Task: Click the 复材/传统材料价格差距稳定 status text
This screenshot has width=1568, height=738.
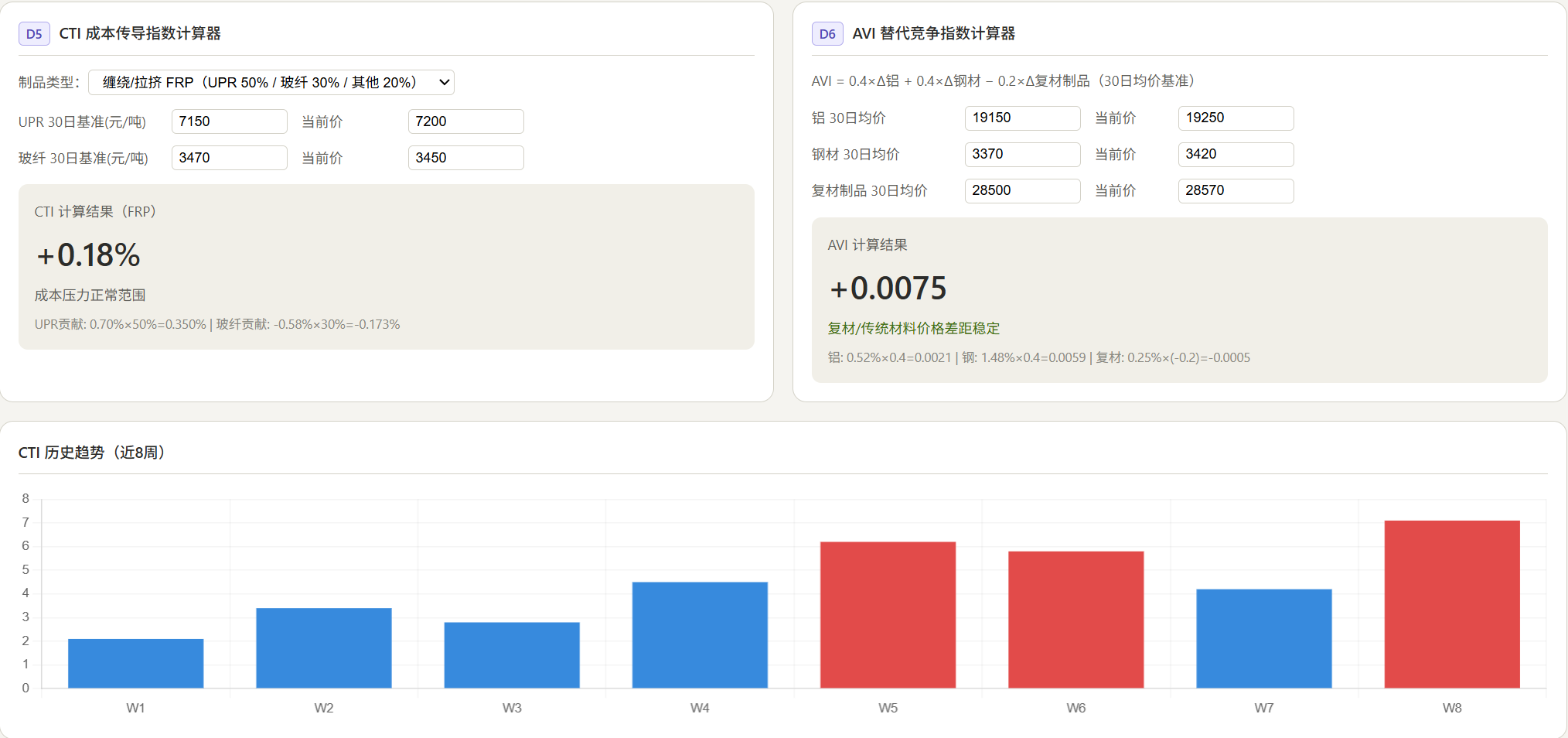Action: click(914, 328)
